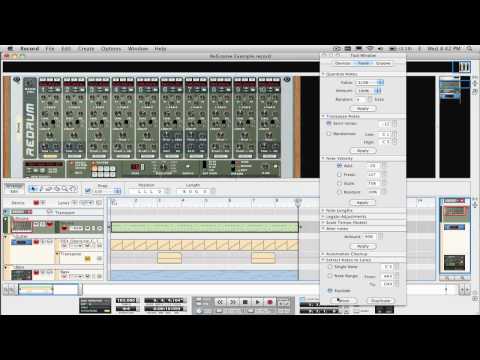The width and height of the screenshot is (480, 360).
Task: Open the Options menu
Action: 111,49
